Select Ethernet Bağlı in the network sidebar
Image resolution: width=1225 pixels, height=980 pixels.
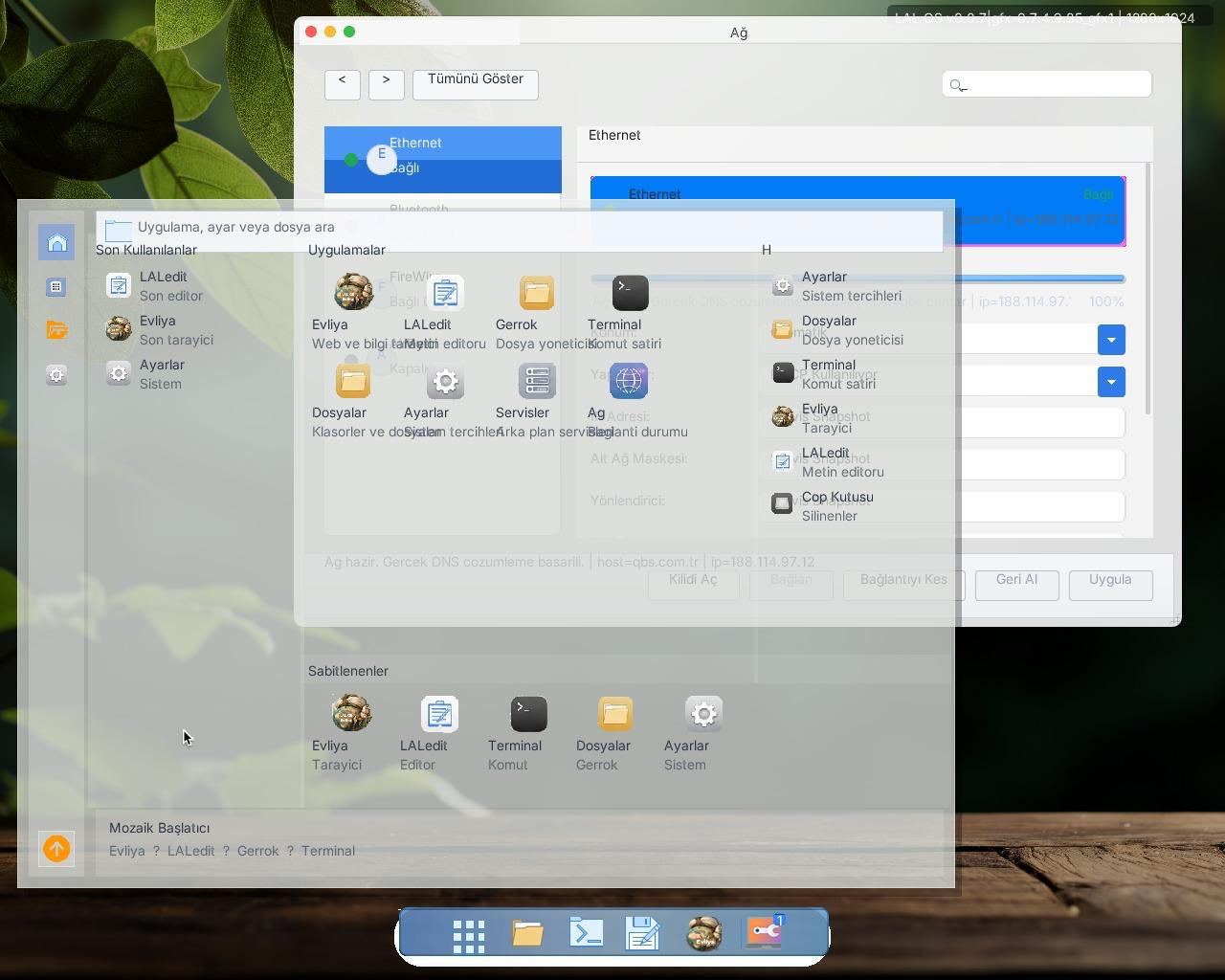click(x=443, y=159)
